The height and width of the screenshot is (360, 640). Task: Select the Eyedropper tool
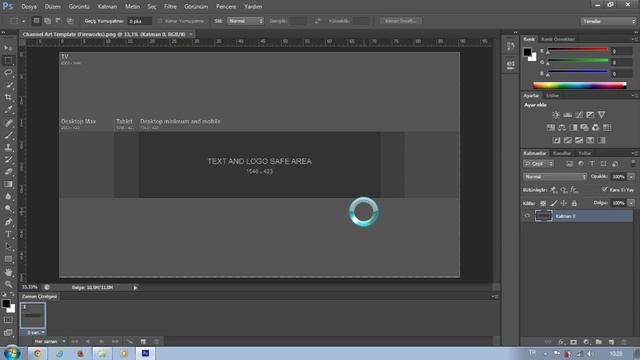pyautogui.click(x=8, y=110)
